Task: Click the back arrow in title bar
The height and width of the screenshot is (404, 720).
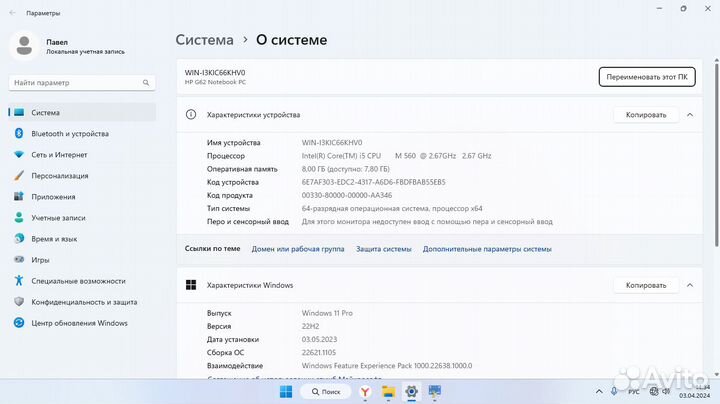Action: 12,13
